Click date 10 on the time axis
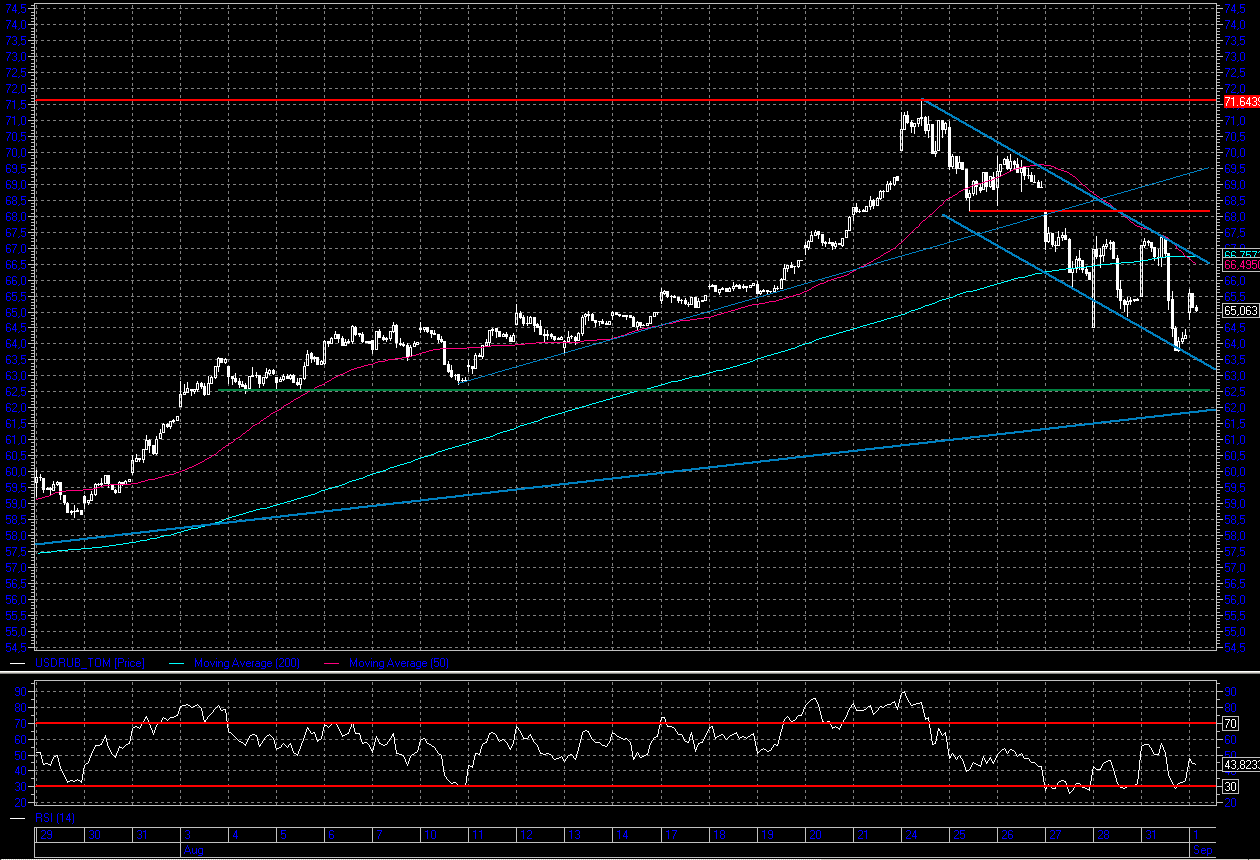The width and height of the screenshot is (1260, 860). 429,835
